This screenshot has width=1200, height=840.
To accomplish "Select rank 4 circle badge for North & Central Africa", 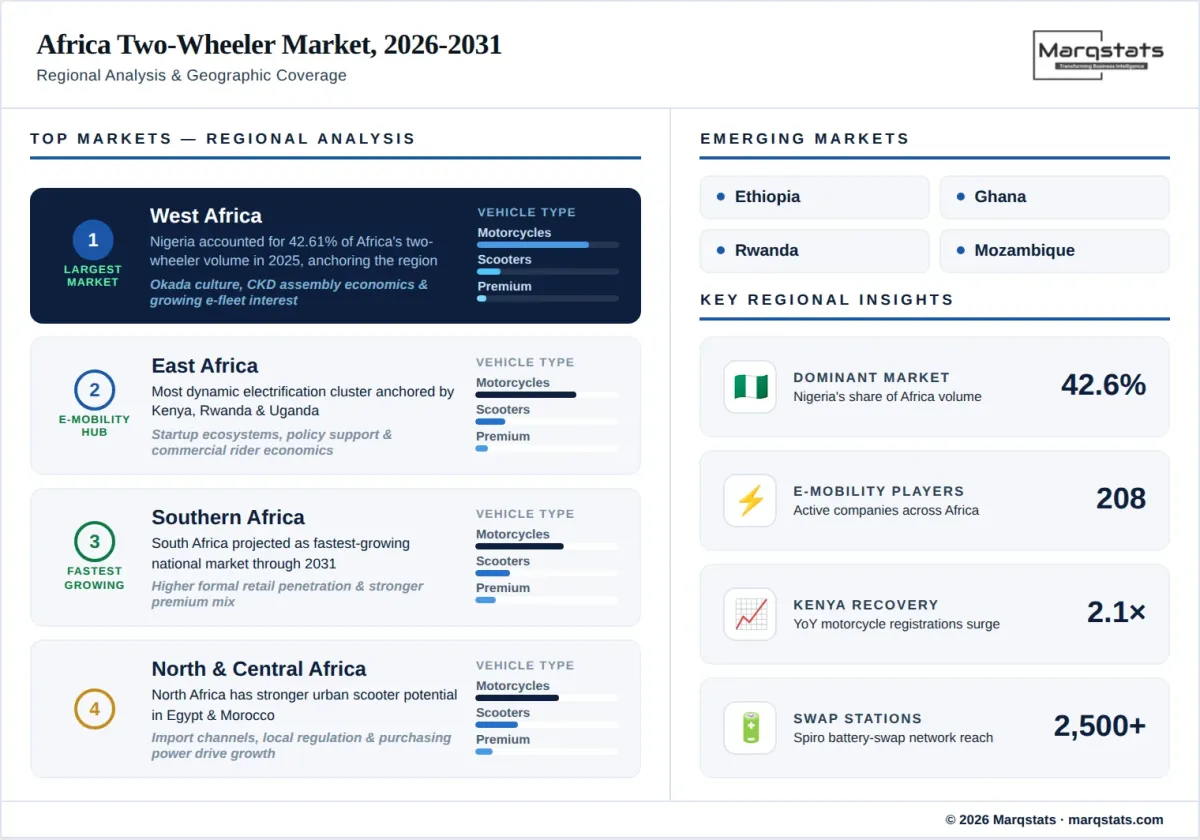I will tap(94, 709).
